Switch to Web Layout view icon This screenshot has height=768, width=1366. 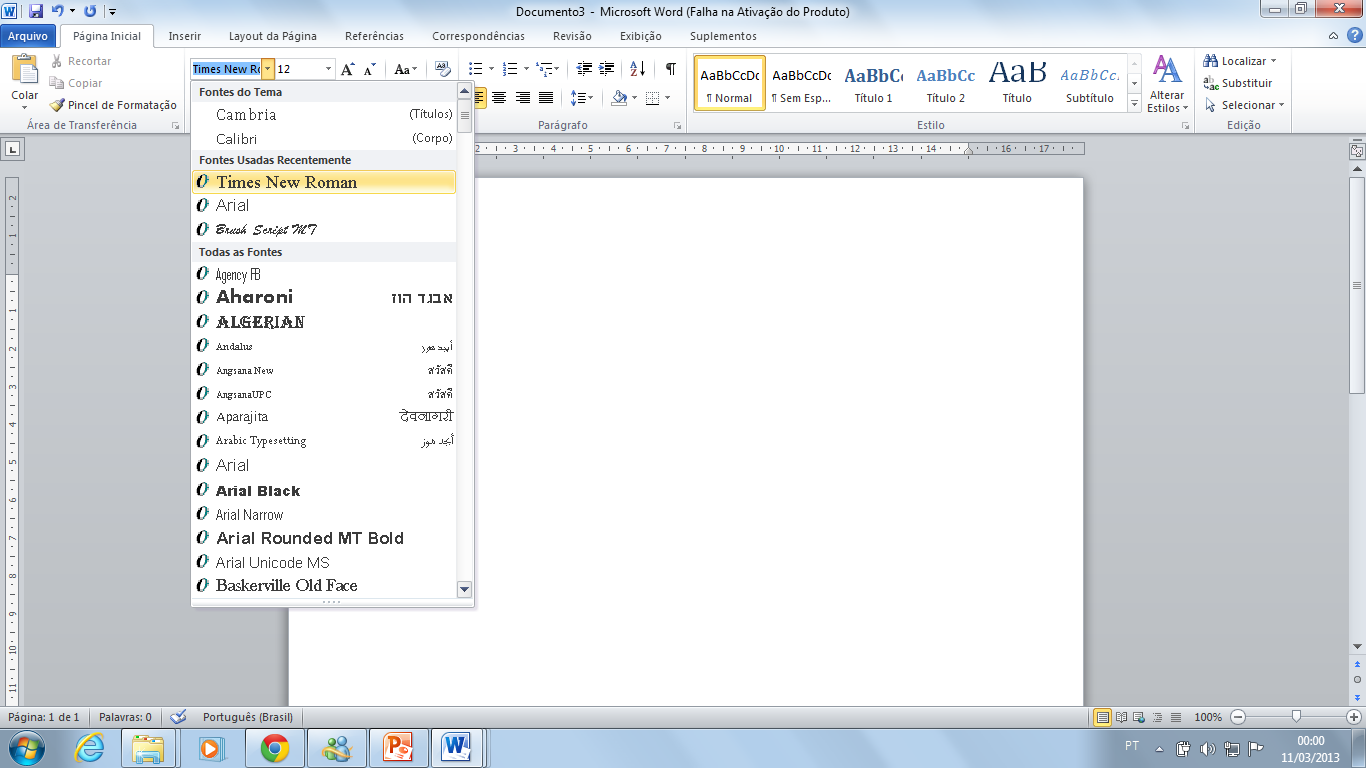click(x=1139, y=717)
